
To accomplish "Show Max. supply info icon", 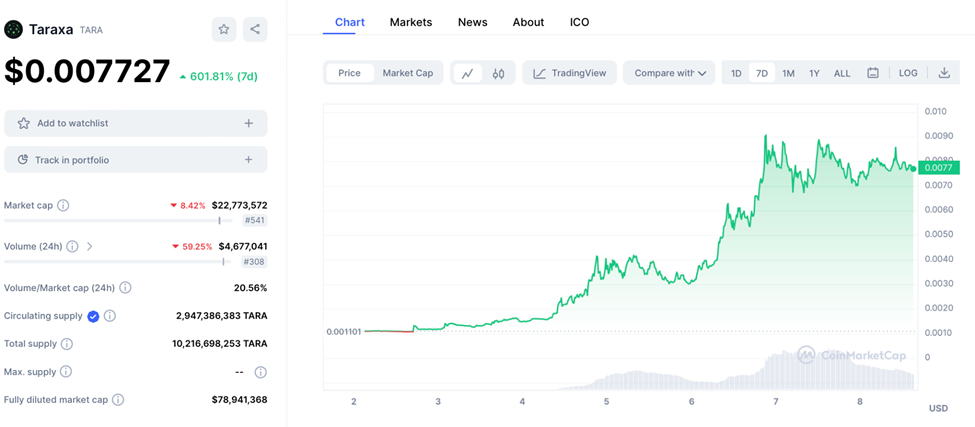I will [x=66, y=372].
